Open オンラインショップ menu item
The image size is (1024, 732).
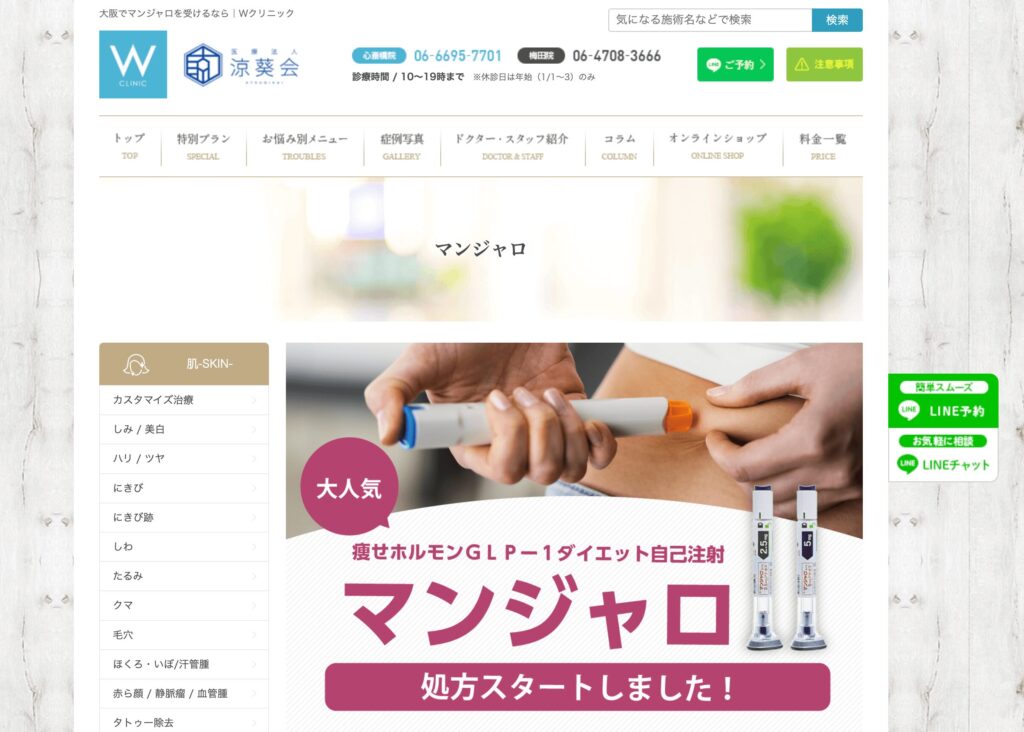click(x=718, y=146)
